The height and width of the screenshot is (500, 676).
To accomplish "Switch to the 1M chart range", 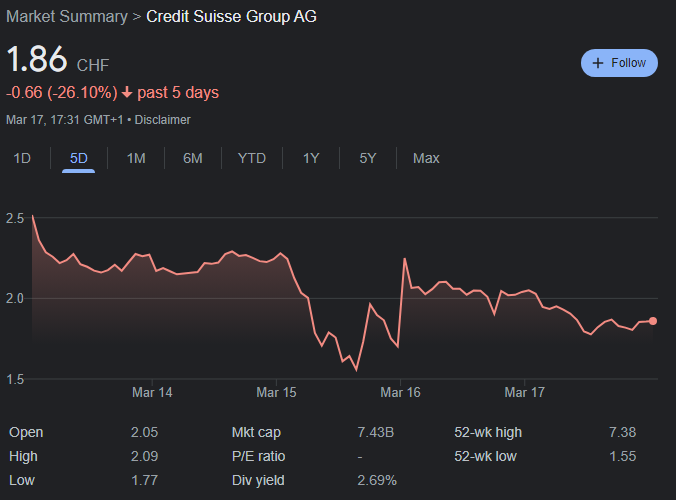I will click(x=136, y=158).
